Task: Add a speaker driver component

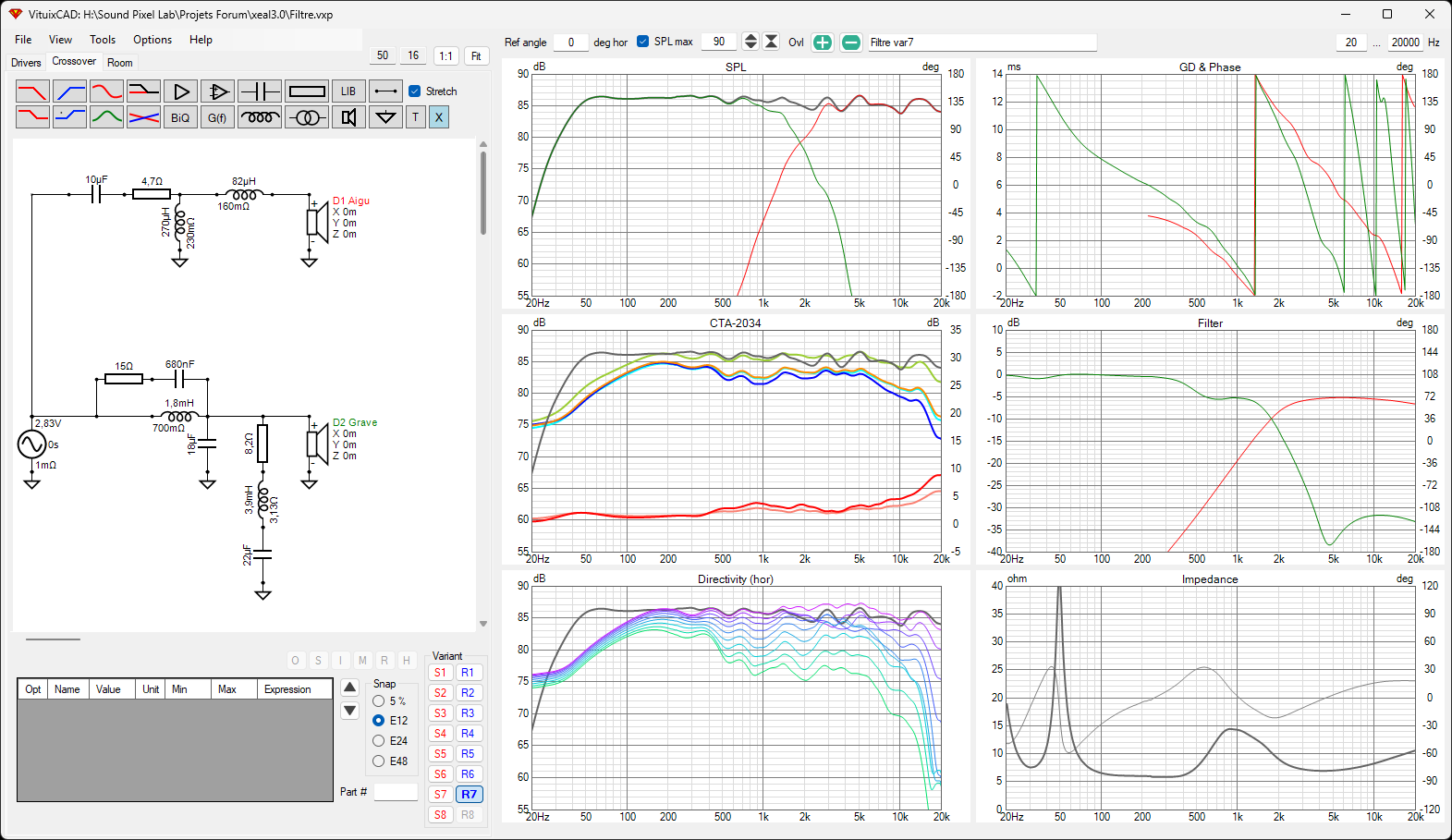Action: (348, 117)
